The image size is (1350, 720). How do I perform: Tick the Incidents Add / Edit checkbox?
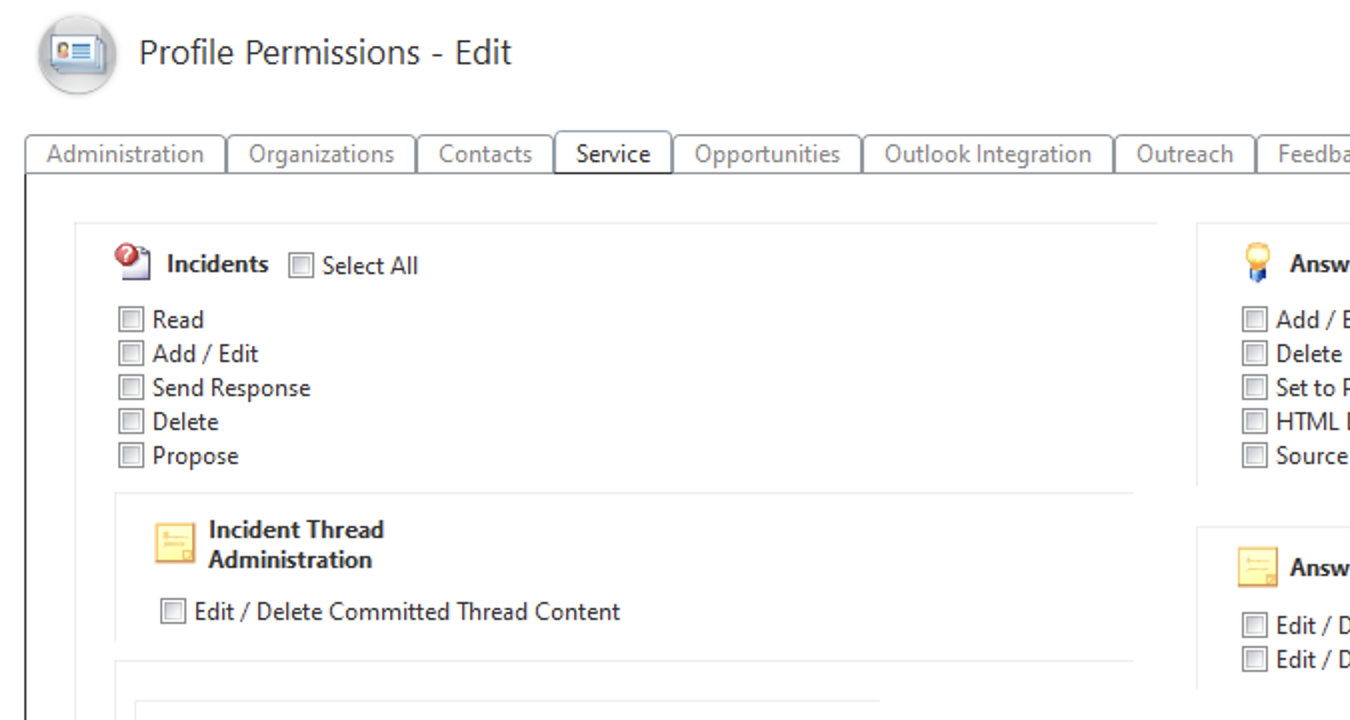click(x=131, y=354)
